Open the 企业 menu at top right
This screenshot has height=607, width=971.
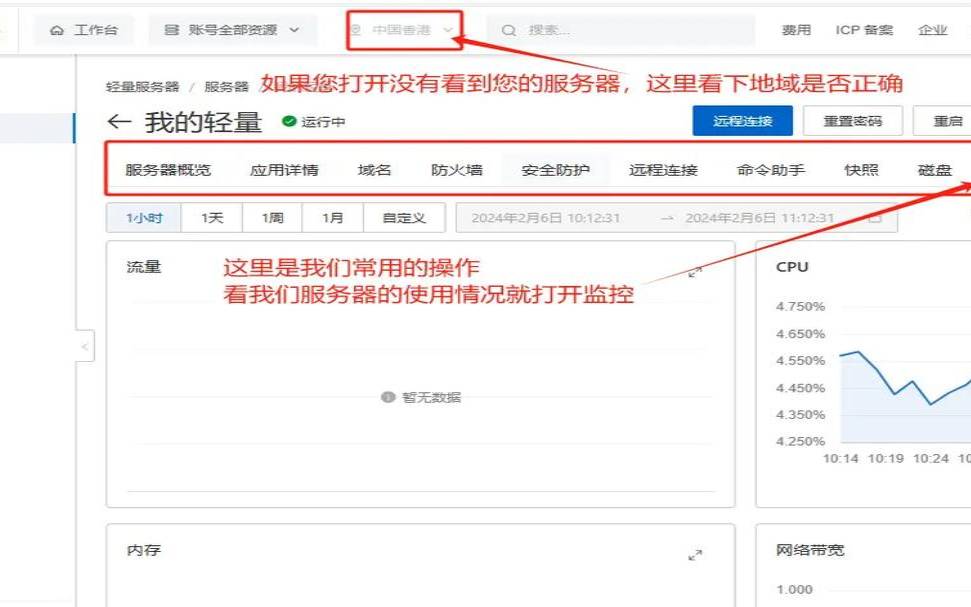[933, 29]
